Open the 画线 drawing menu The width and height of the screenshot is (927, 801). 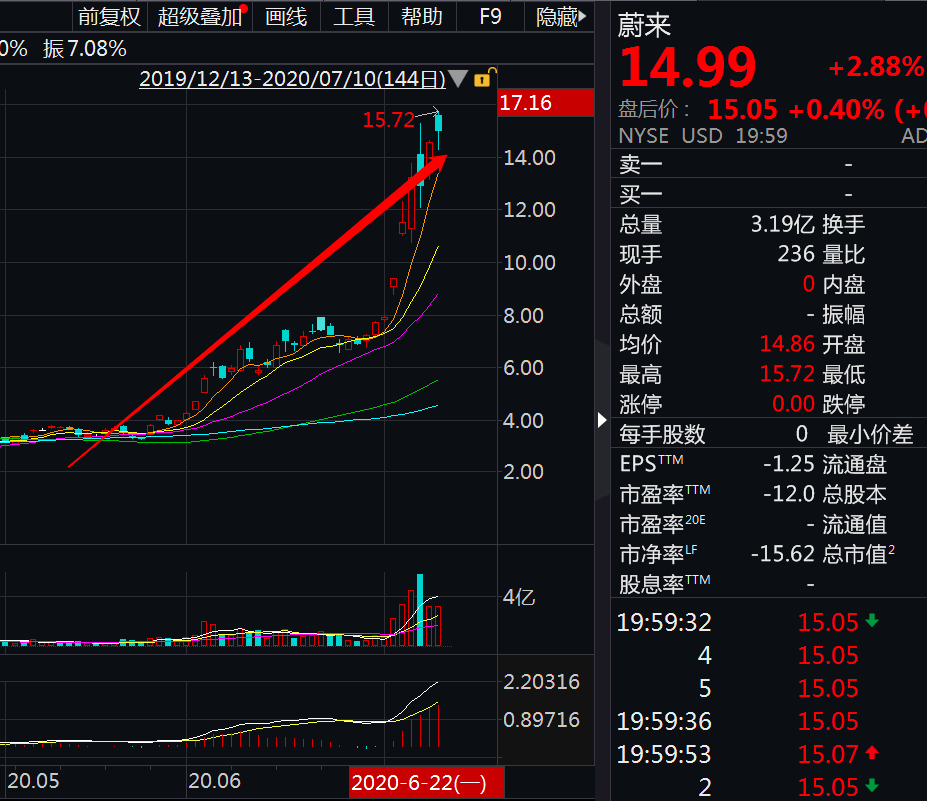286,17
